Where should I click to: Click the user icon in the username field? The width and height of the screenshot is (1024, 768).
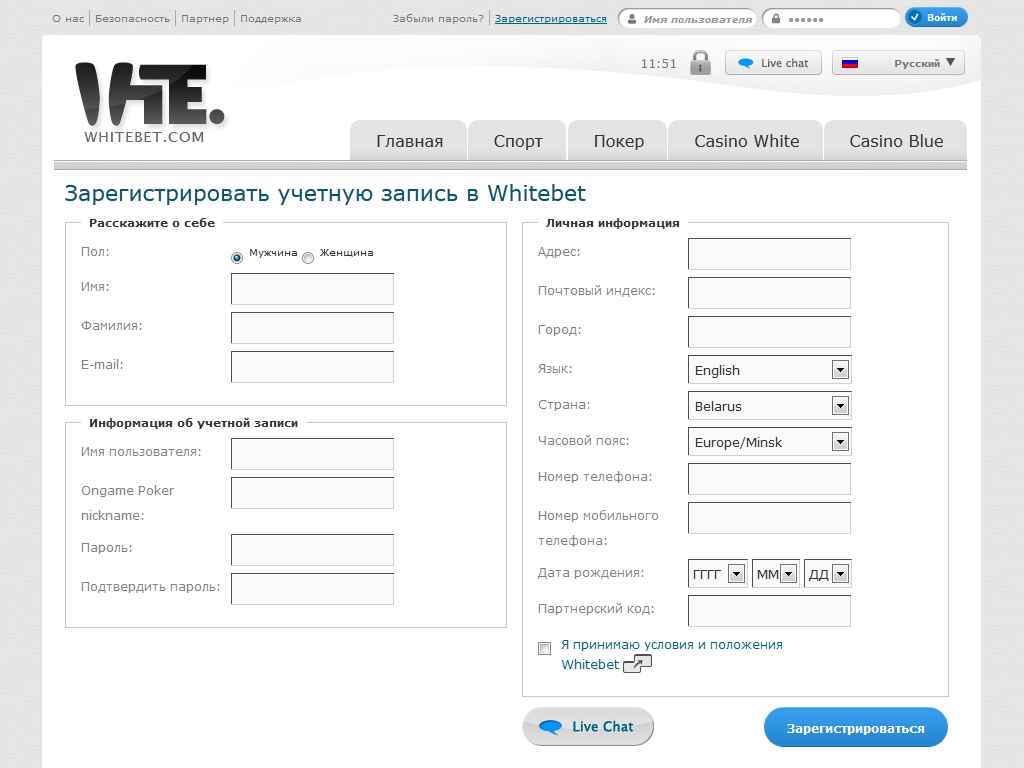631,19
